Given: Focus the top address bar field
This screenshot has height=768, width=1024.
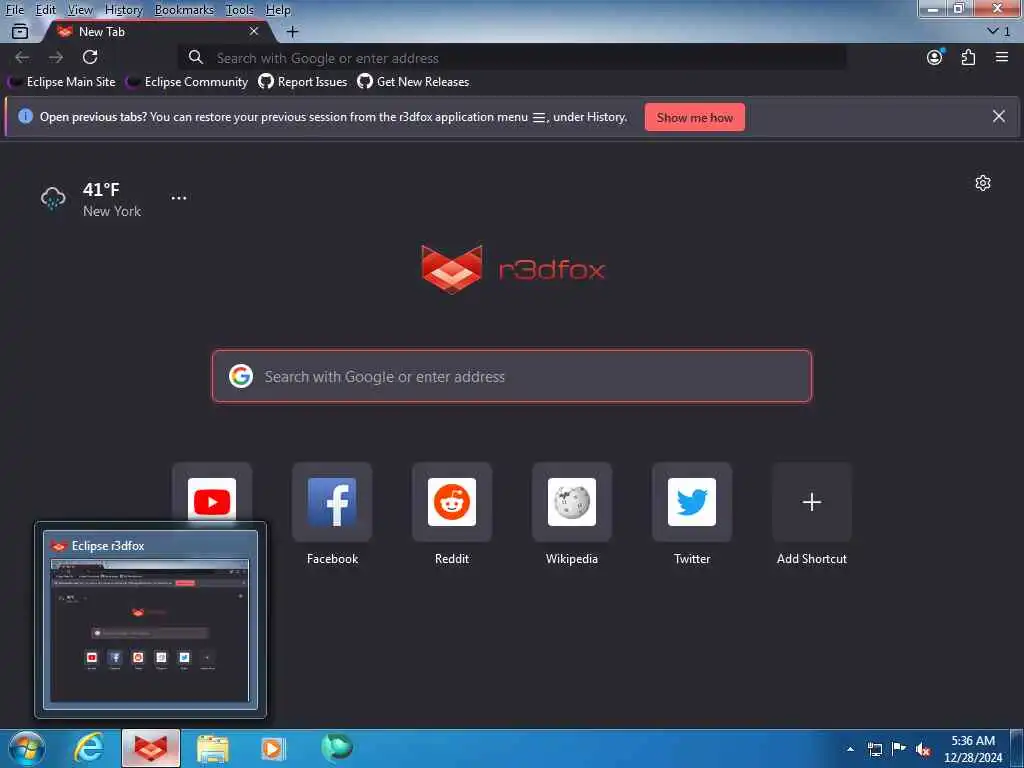Looking at the screenshot, I should click(513, 57).
